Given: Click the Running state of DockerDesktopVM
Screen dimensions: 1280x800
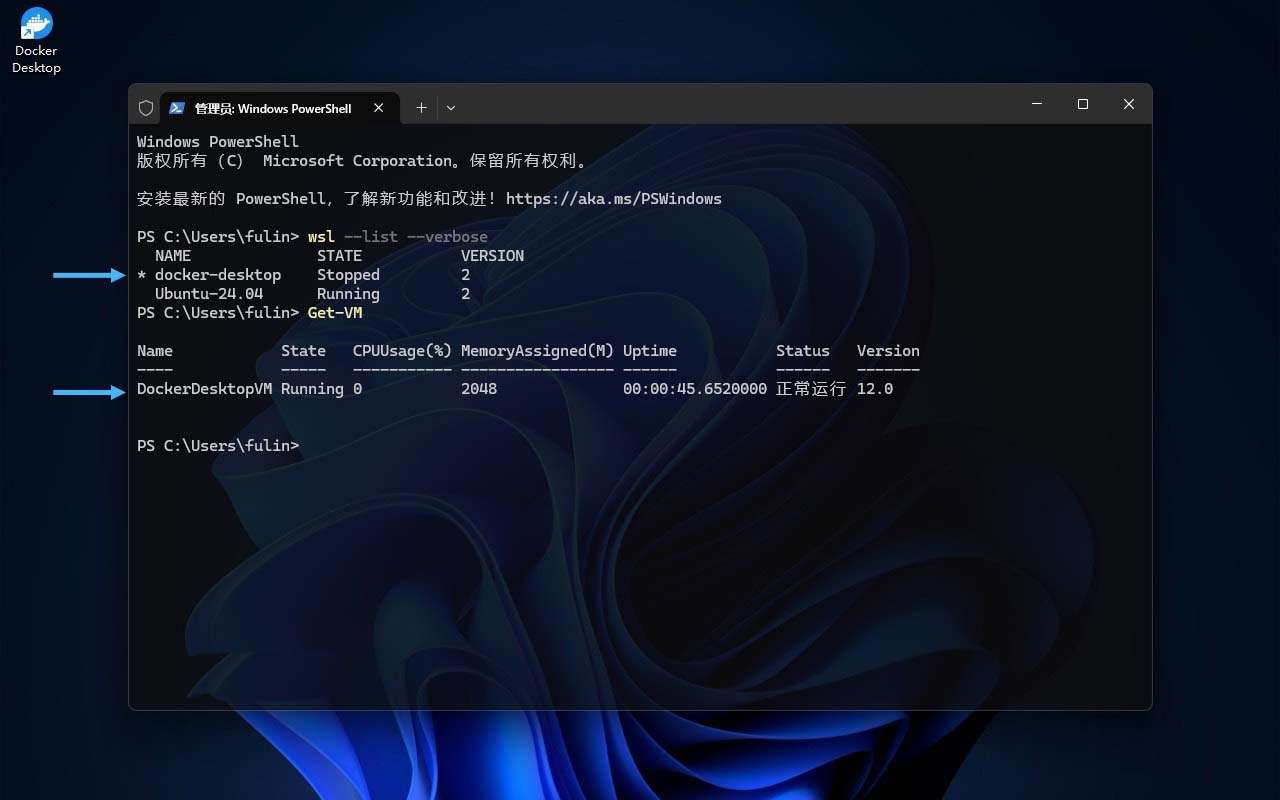Looking at the screenshot, I should (312, 389).
